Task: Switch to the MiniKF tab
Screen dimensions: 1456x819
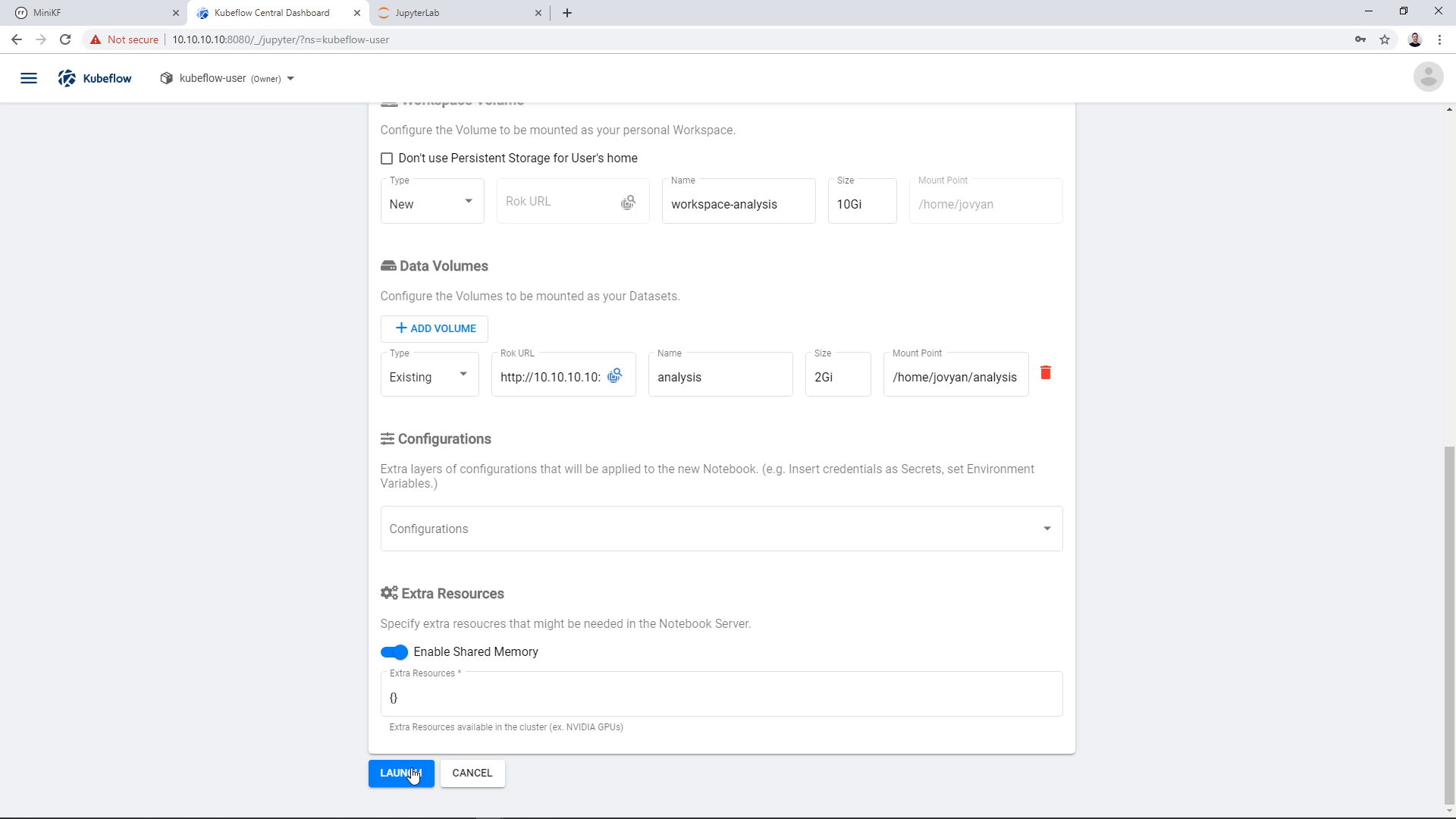Action: [93, 13]
